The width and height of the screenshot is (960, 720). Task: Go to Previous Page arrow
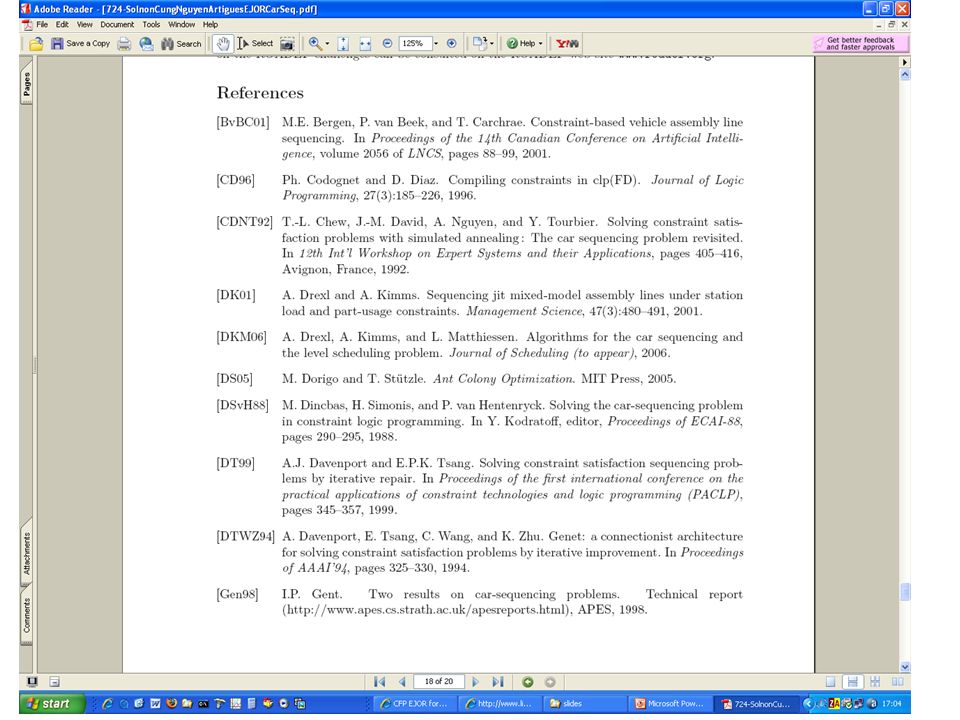[x=402, y=681]
